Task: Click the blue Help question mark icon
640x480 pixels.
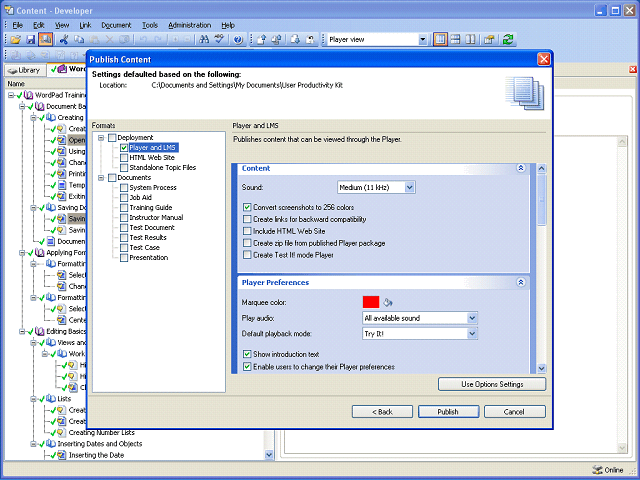Action: [238, 40]
